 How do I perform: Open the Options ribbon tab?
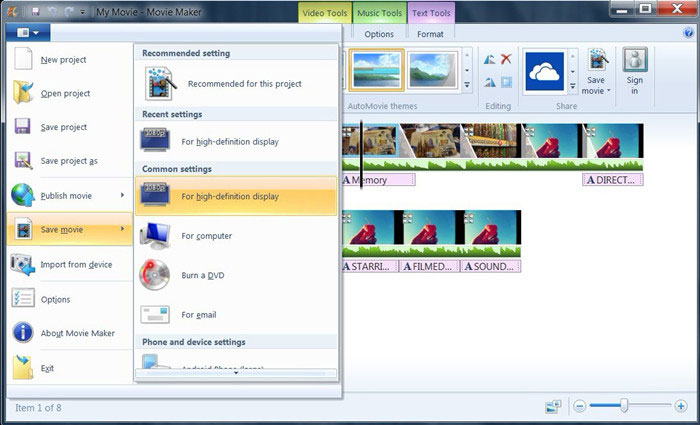379,34
